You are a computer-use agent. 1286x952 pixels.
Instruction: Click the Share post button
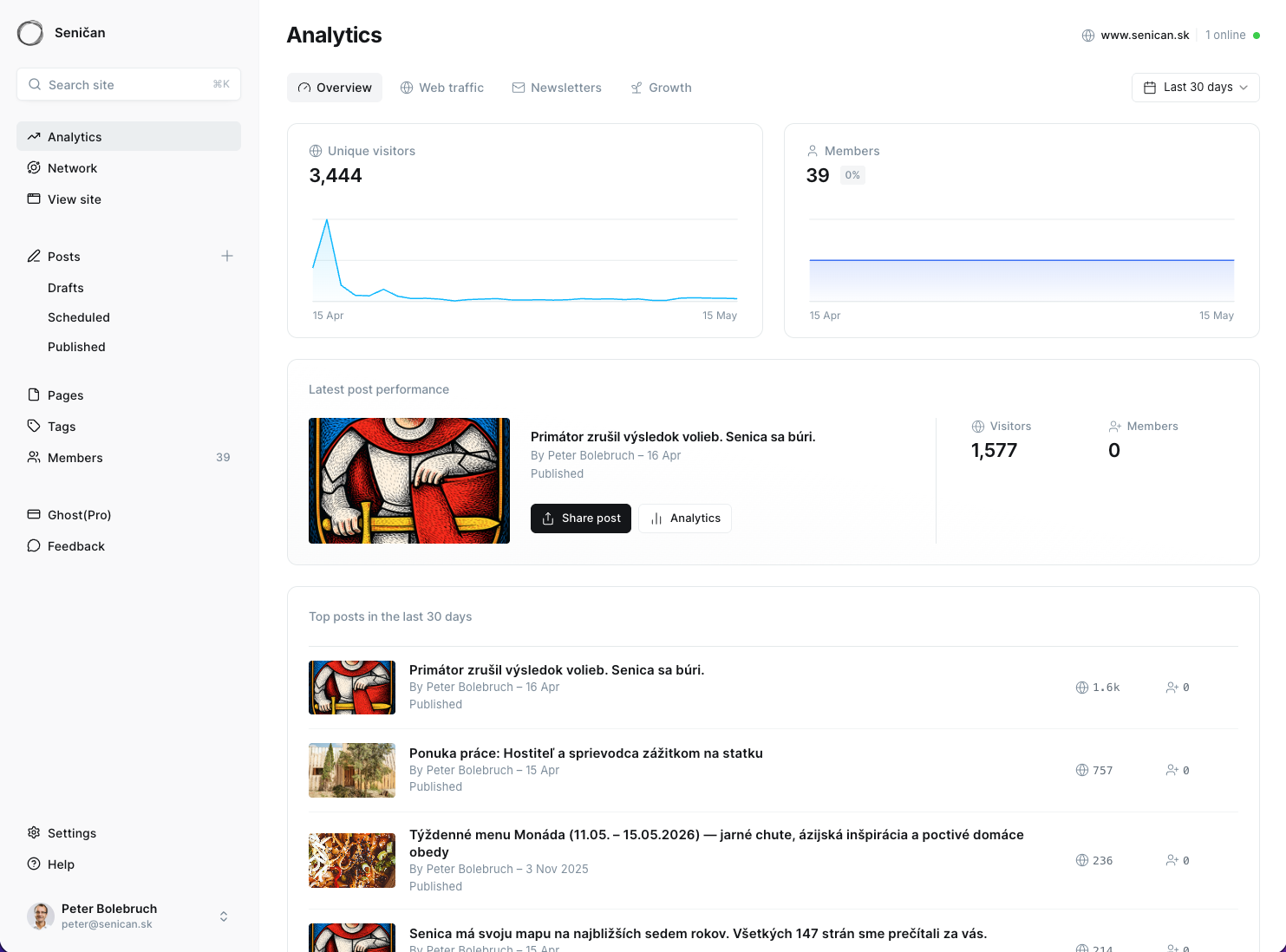tap(581, 518)
